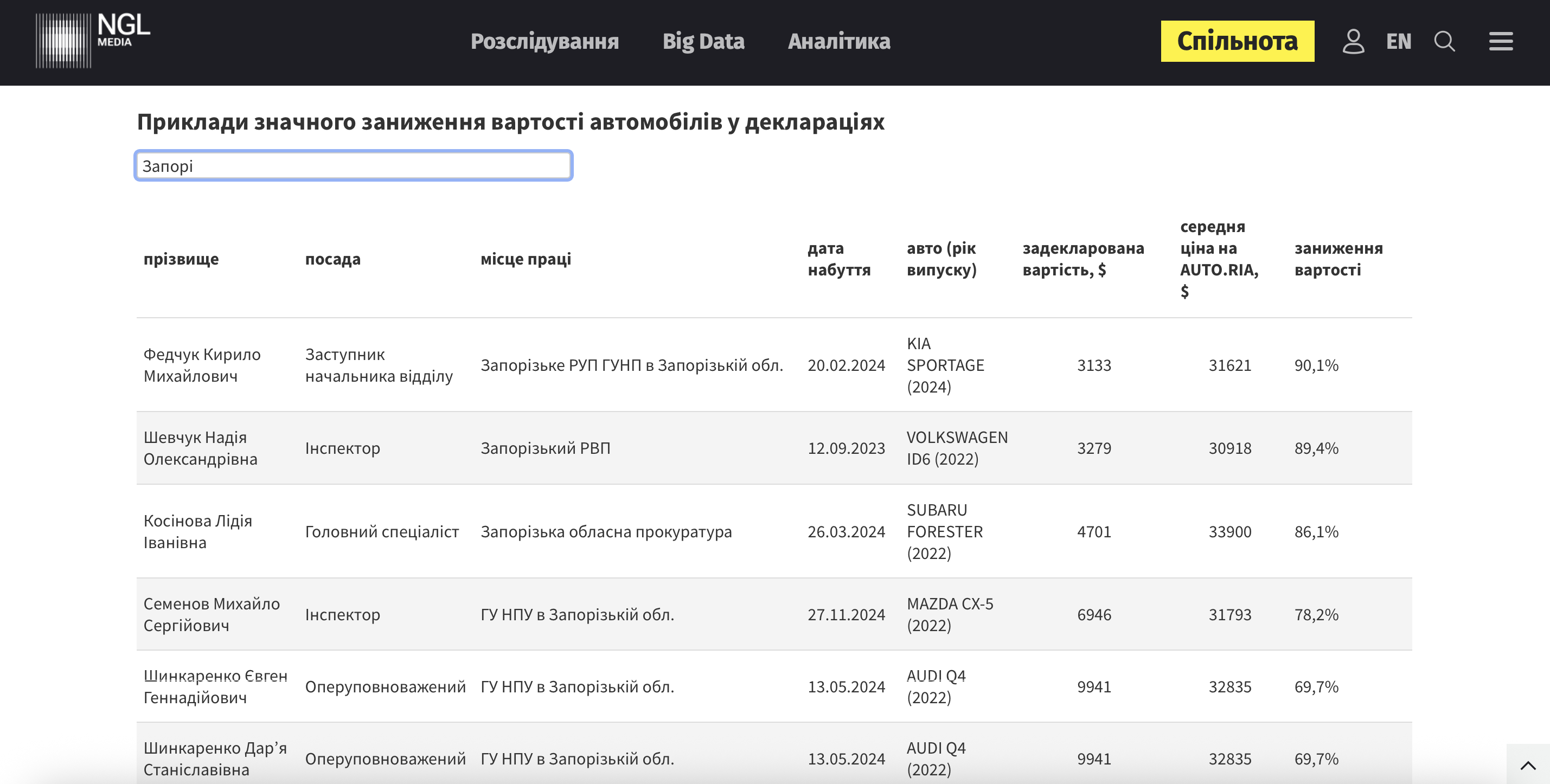Switch language to EN

coord(1398,42)
